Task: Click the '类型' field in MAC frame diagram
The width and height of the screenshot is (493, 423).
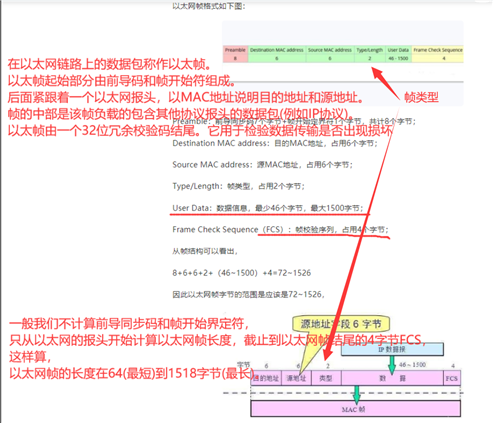Action: [326, 378]
